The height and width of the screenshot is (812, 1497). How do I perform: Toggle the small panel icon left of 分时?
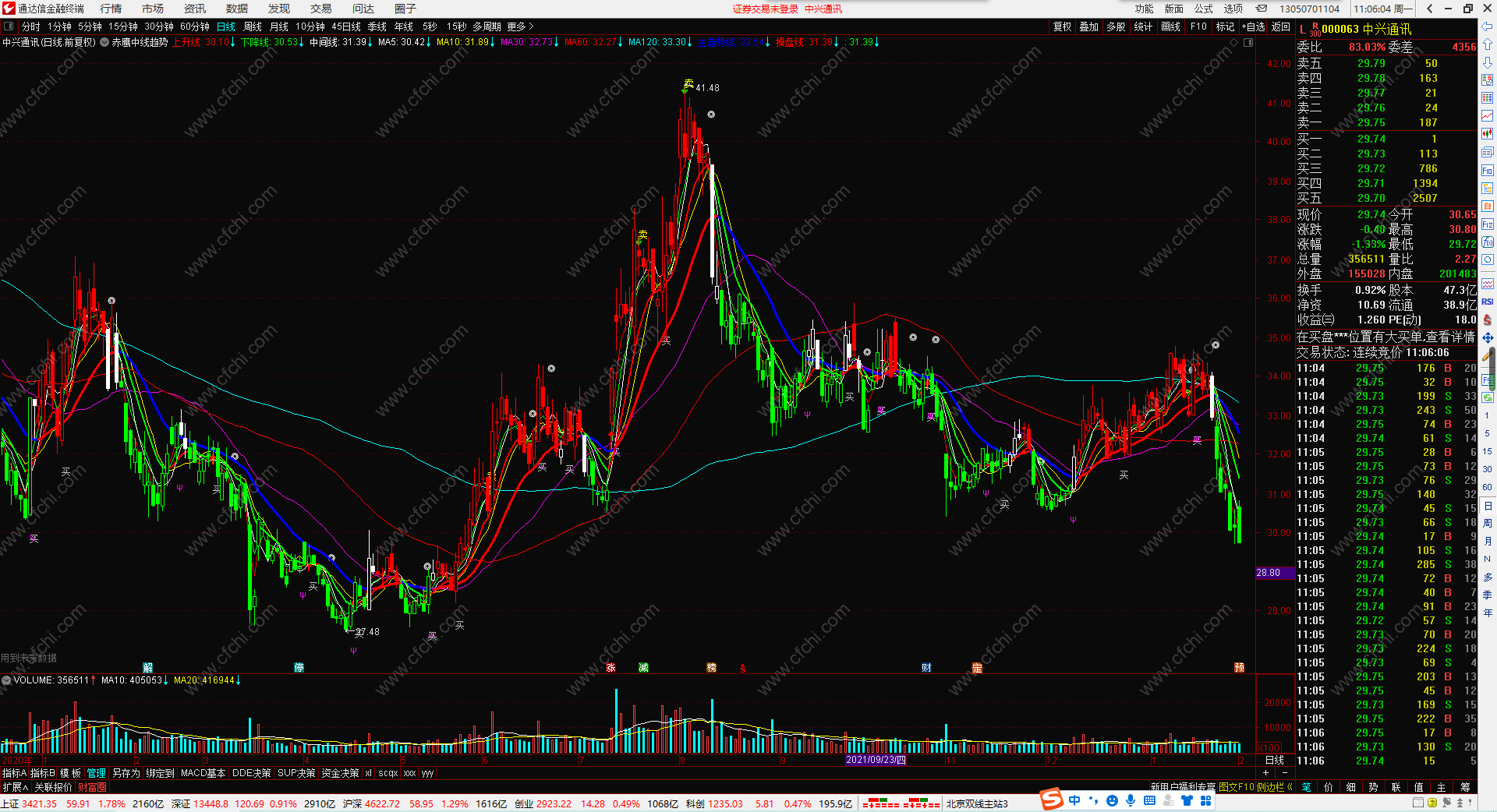pyautogui.click(x=8, y=26)
